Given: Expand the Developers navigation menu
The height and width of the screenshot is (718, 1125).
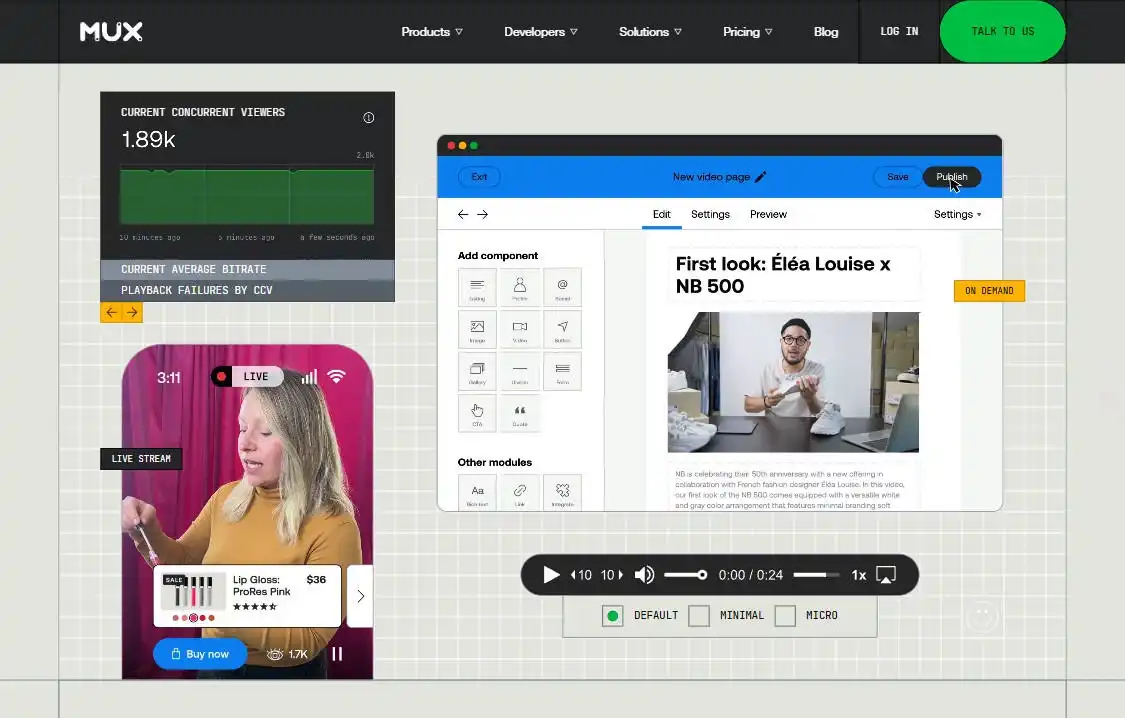Looking at the screenshot, I should coord(541,32).
